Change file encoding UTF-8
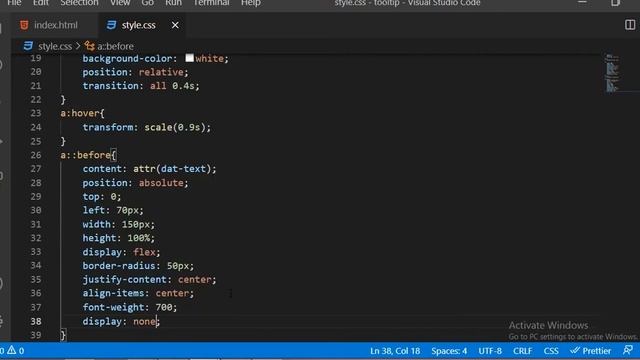 point(490,351)
